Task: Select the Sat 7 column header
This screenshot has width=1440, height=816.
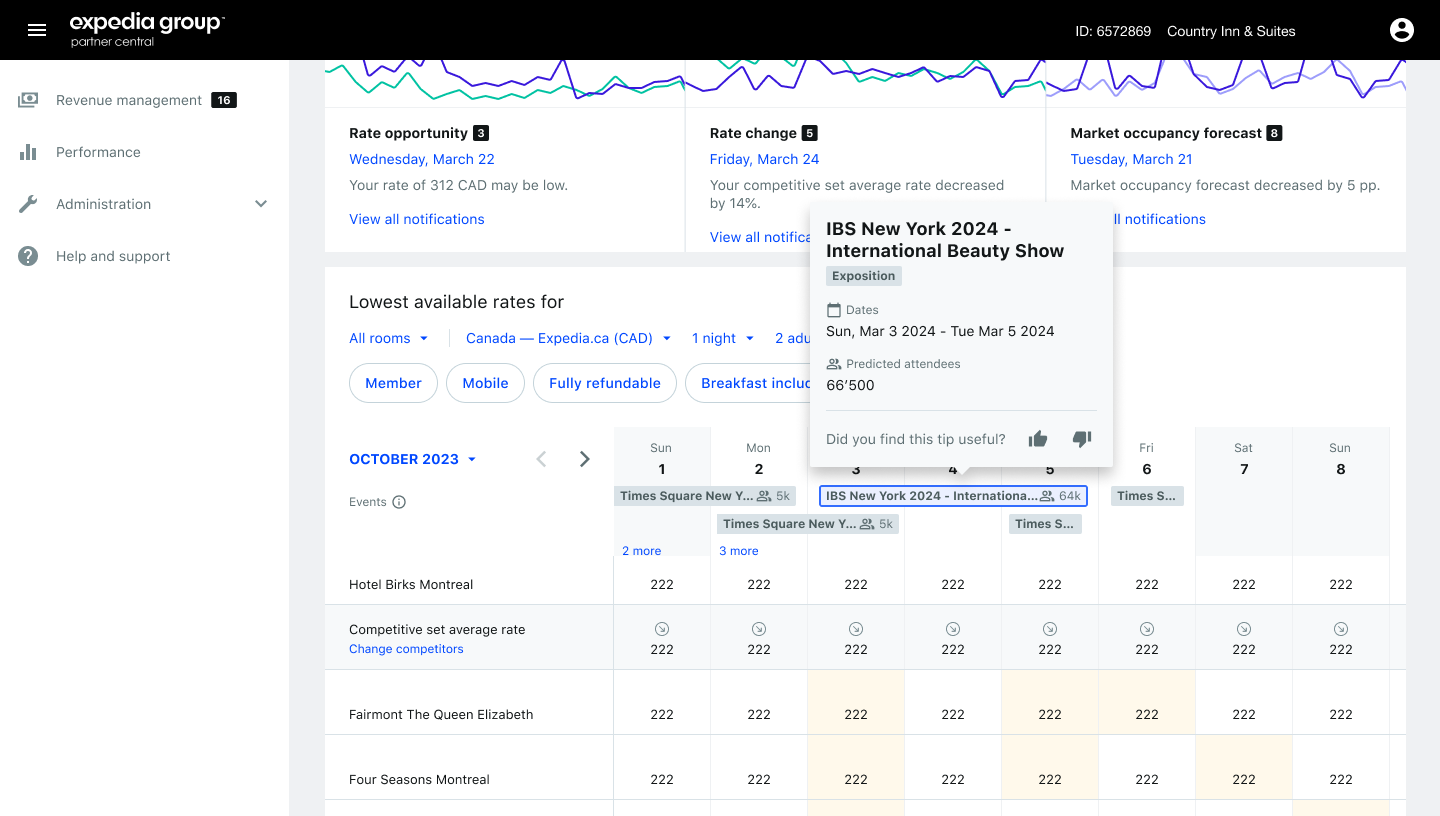Action: click(x=1244, y=459)
